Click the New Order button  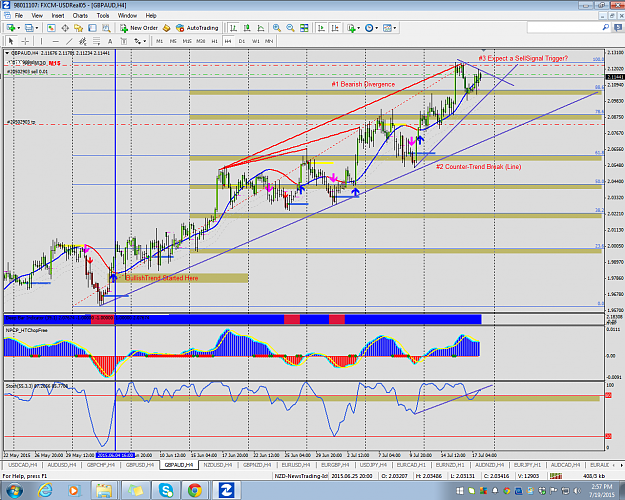click(x=139, y=28)
